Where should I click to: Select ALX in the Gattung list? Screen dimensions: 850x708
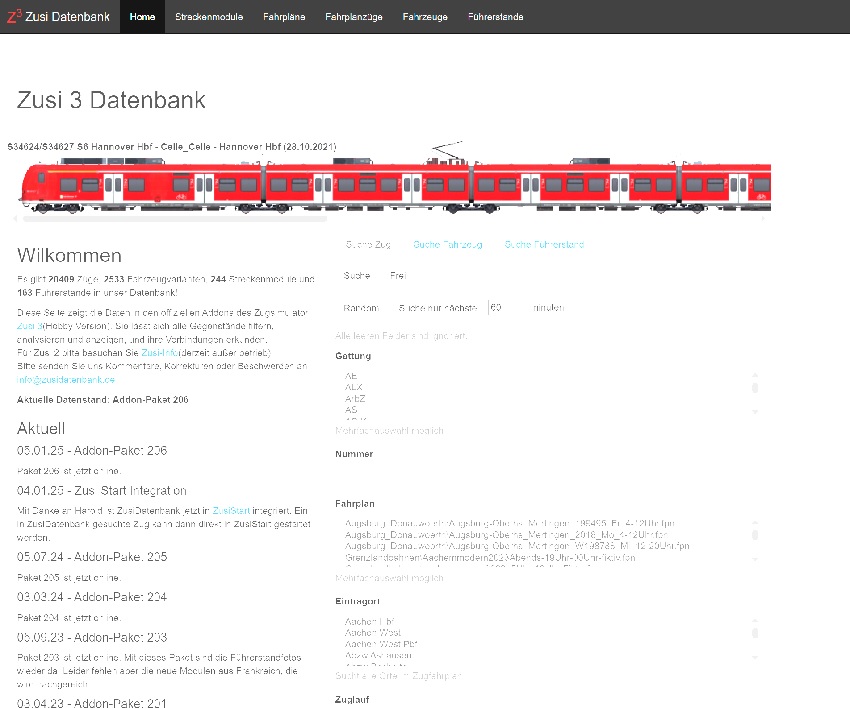click(354, 386)
